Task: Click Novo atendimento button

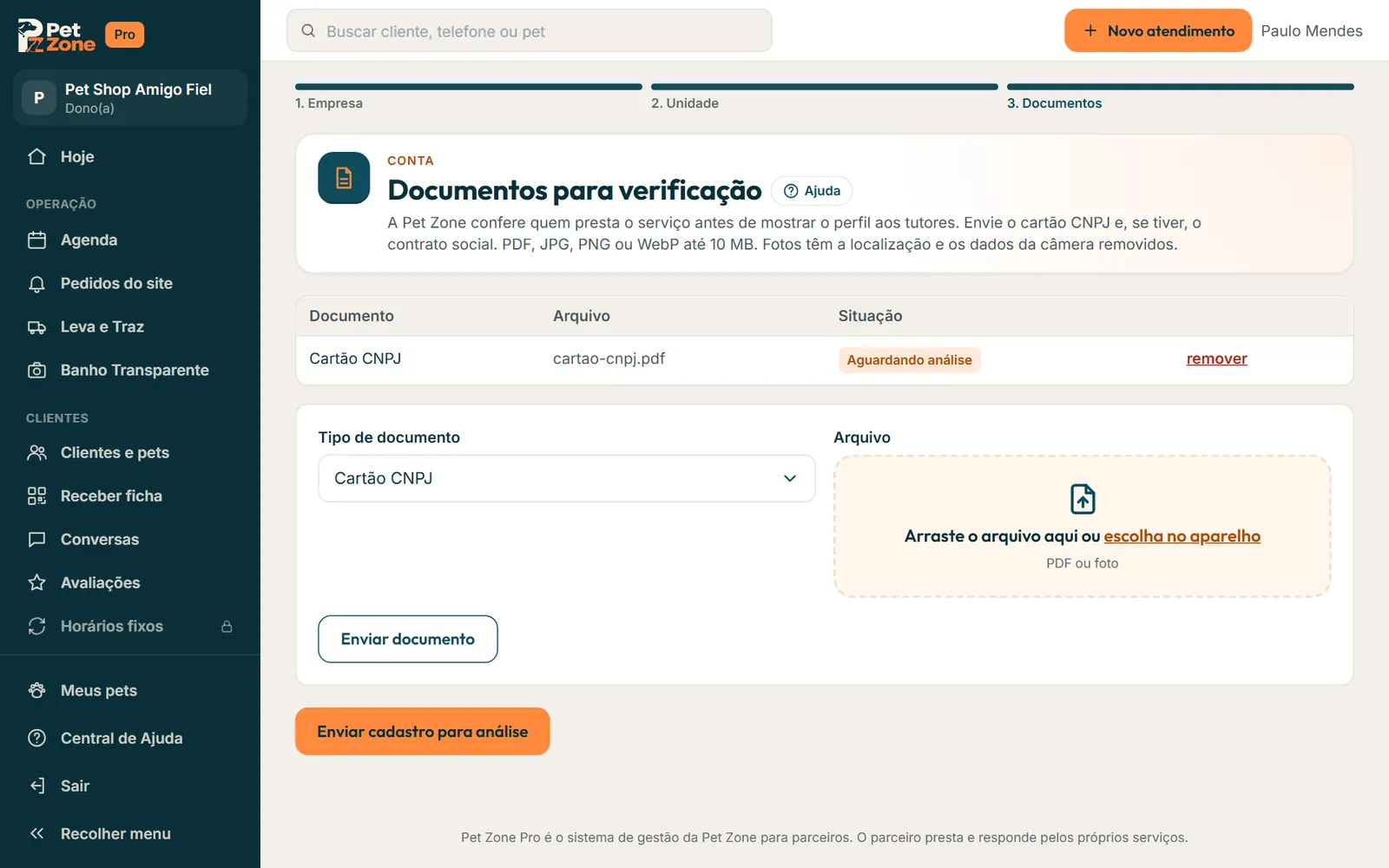Action: click(1158, 30)
